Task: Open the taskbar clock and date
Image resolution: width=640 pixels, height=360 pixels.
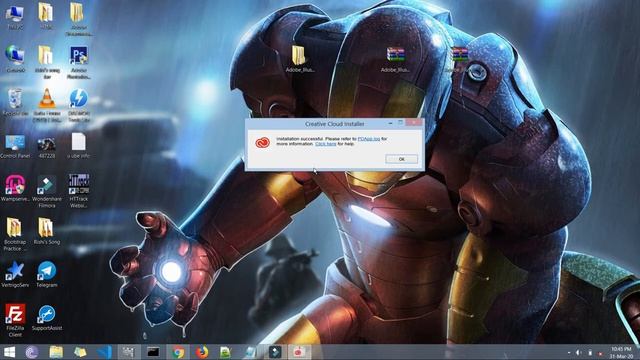Action: (x=621, y=353)
